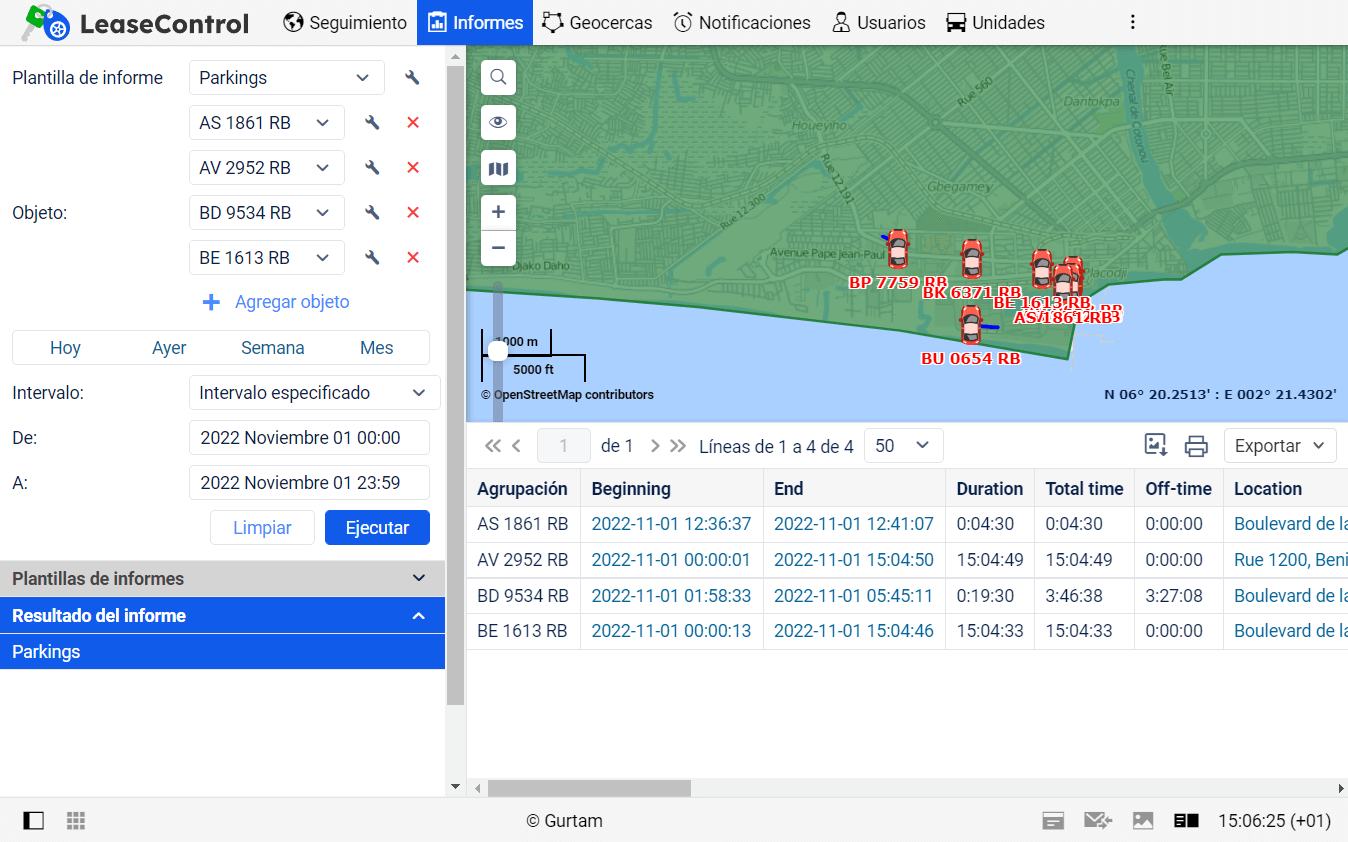The image size is (1348, 842).
Task: Click the map zoom slider handle
Action: point(497,350)
